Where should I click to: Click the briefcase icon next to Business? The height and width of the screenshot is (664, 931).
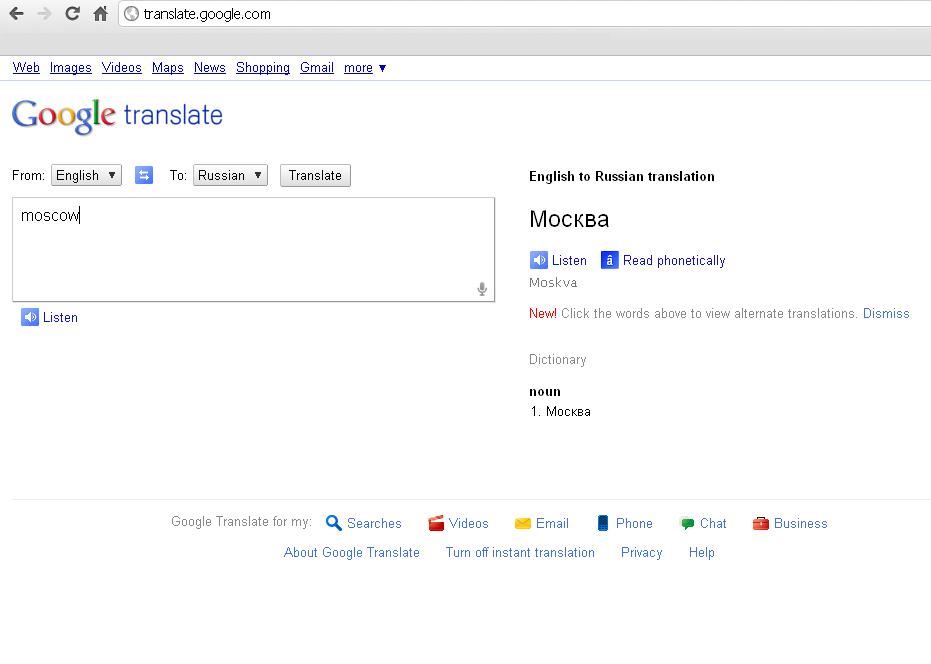(761, 523)
